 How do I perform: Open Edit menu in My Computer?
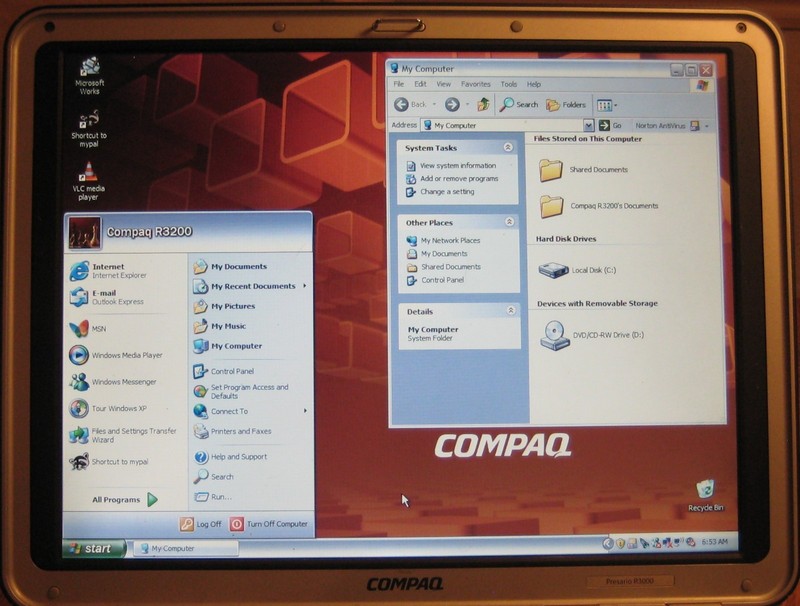coord(420,84)
